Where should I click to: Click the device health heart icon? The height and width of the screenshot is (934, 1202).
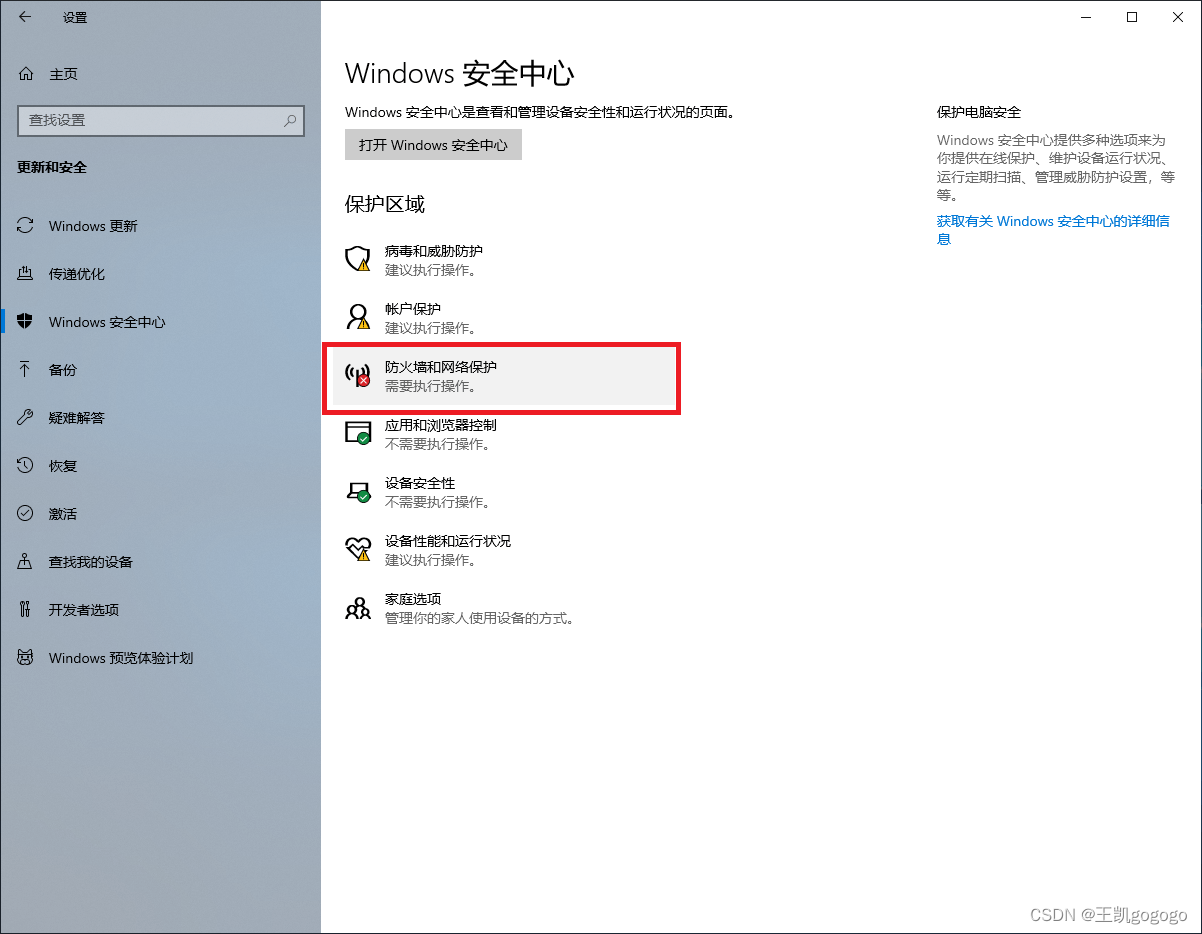(x=358, y=549)
